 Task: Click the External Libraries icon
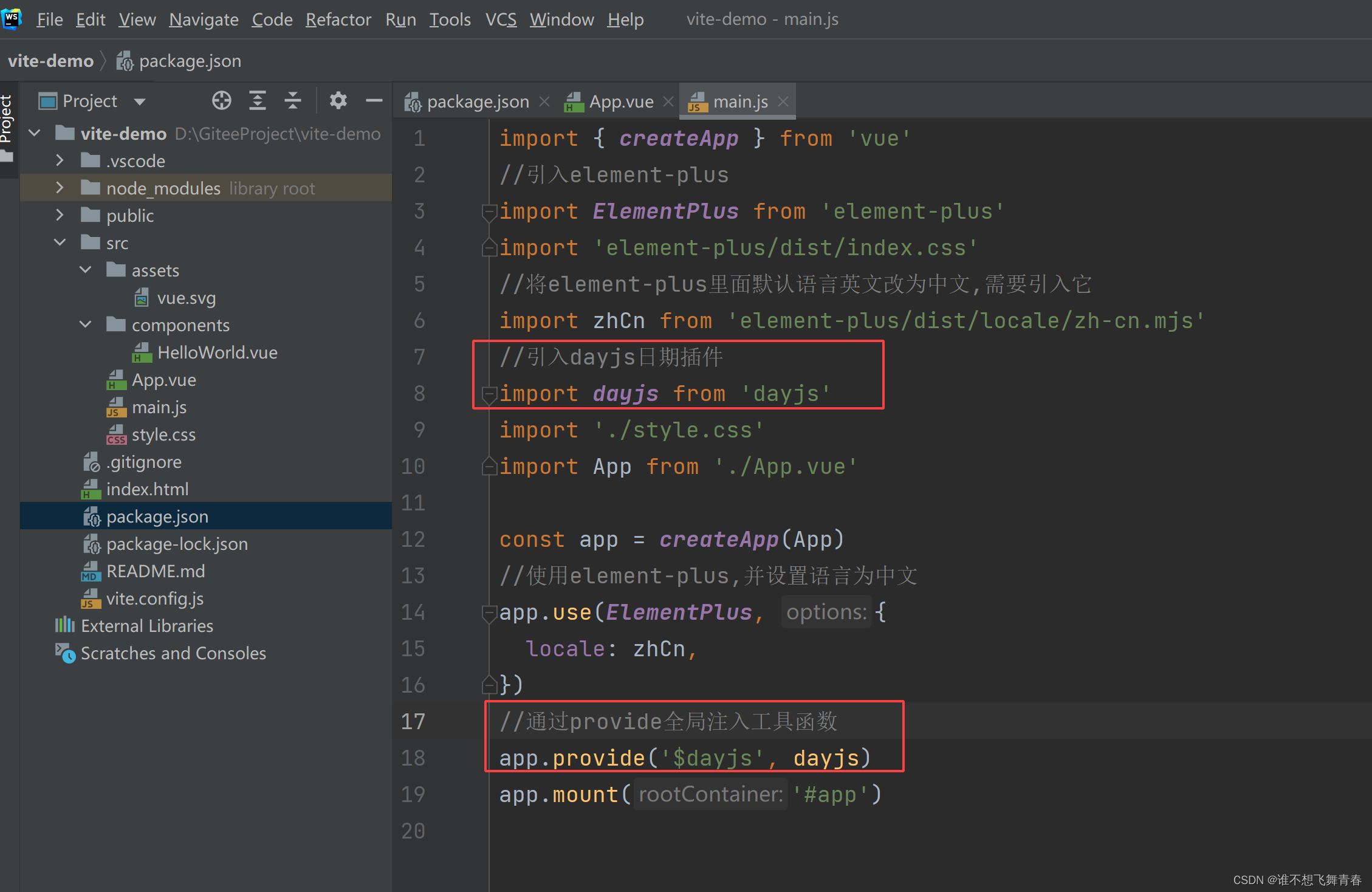tap(65, 625)
